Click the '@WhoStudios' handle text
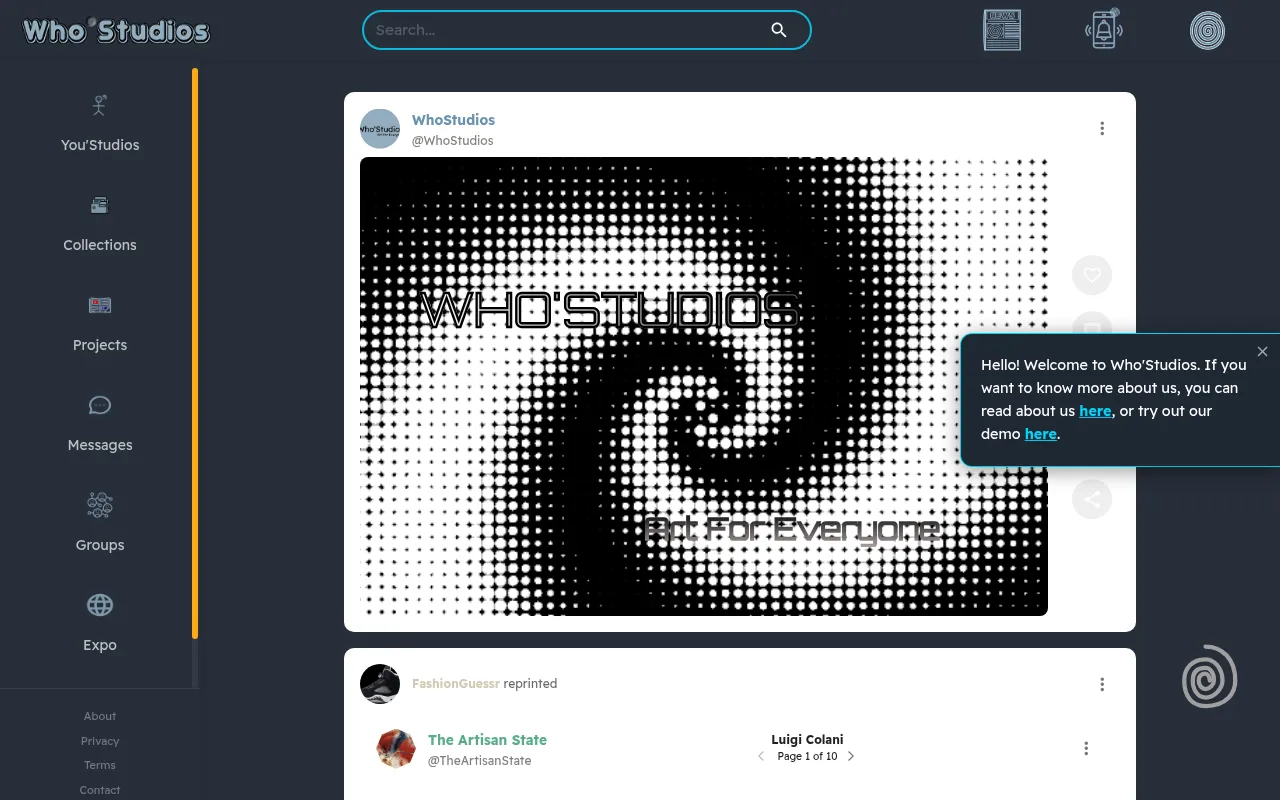 [x=453, y=141]
